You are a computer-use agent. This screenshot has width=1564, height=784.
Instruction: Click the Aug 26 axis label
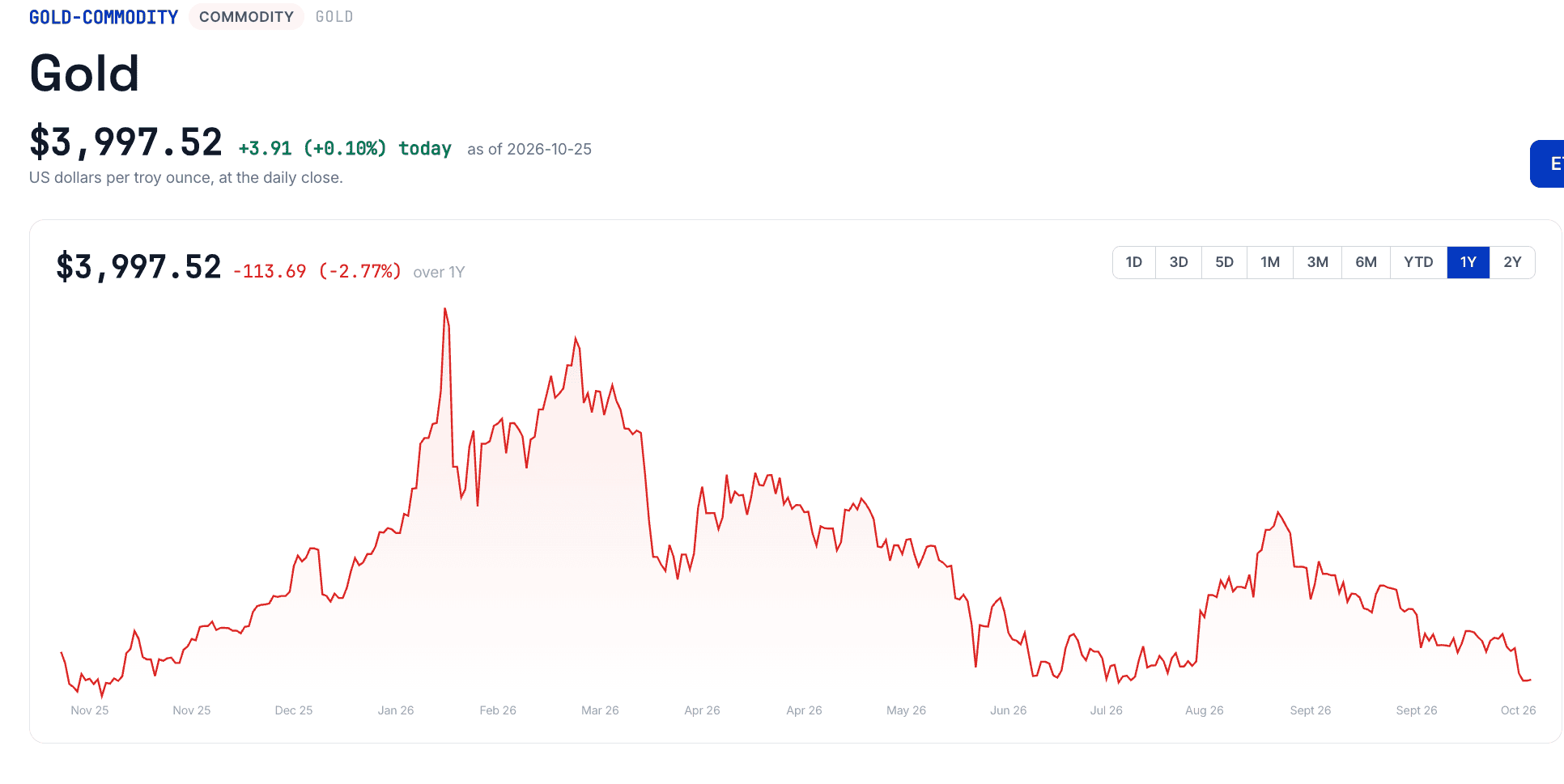coord(1204,710)
